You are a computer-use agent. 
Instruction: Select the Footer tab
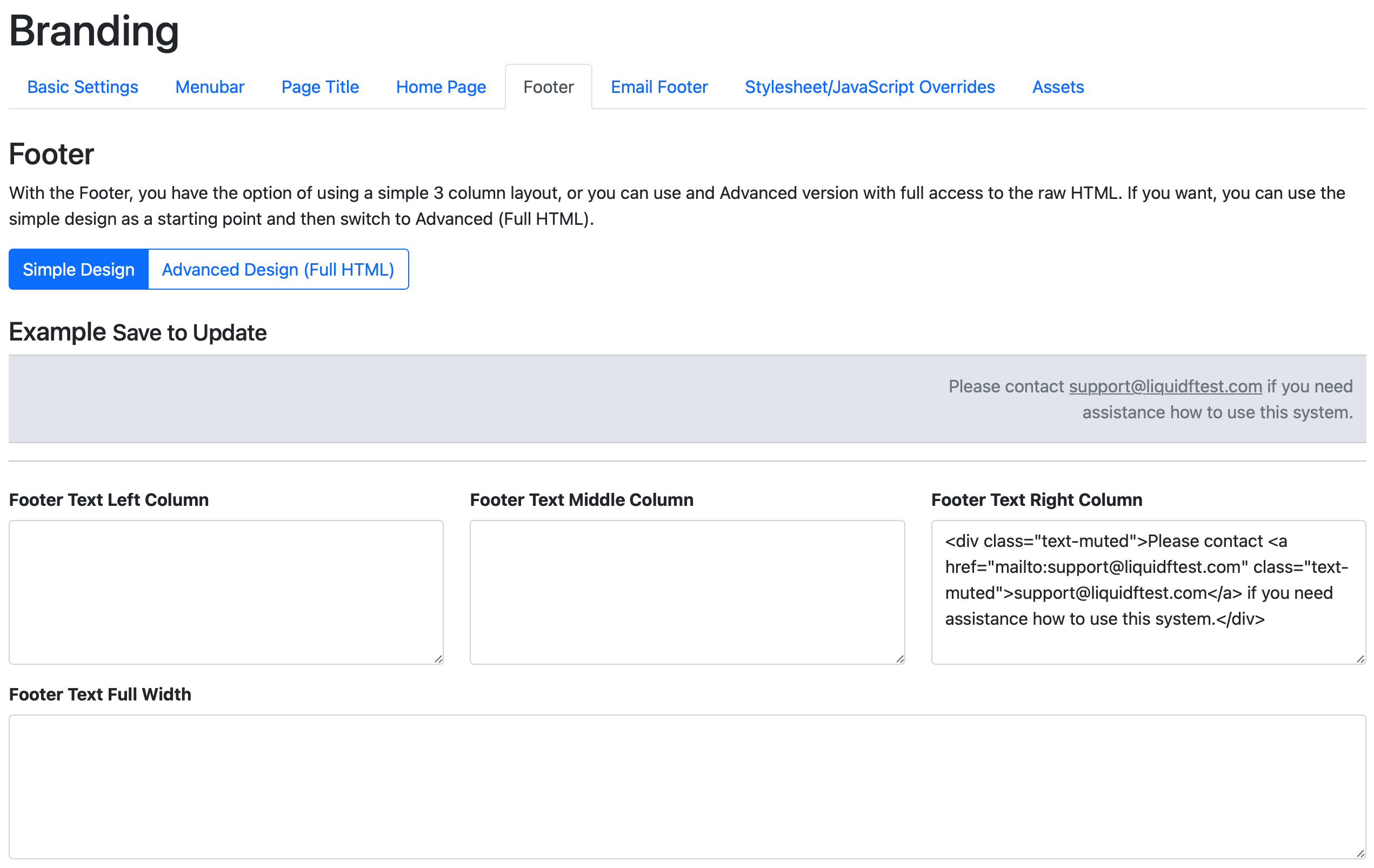(548, 86)
